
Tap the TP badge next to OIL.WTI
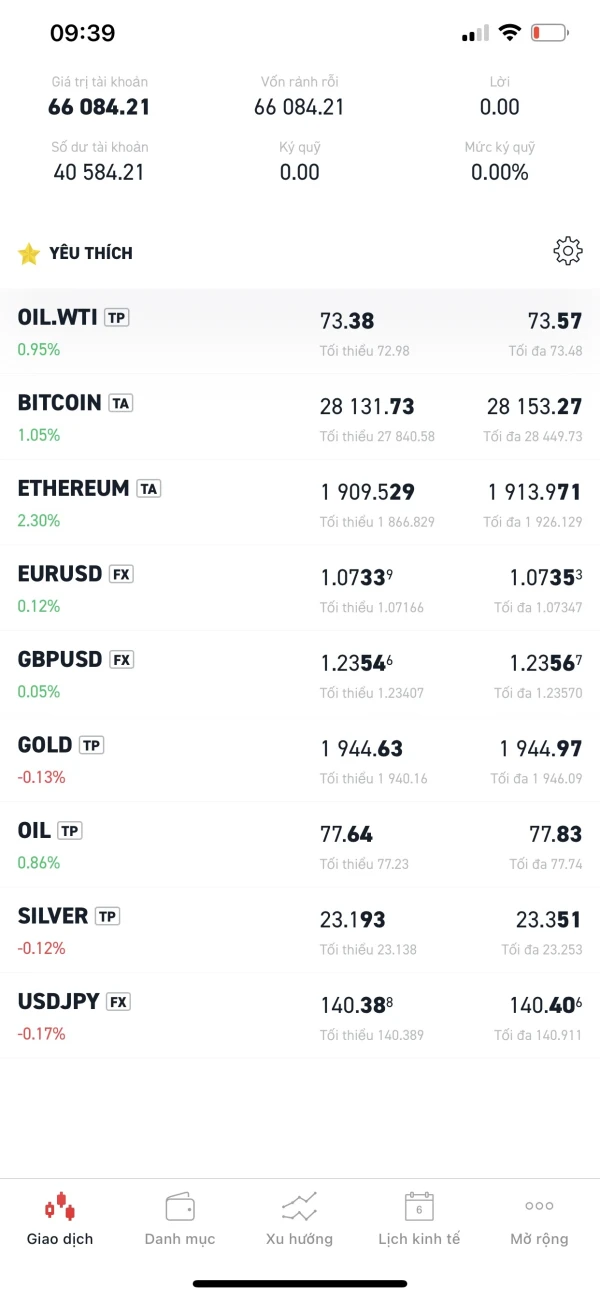117,318
